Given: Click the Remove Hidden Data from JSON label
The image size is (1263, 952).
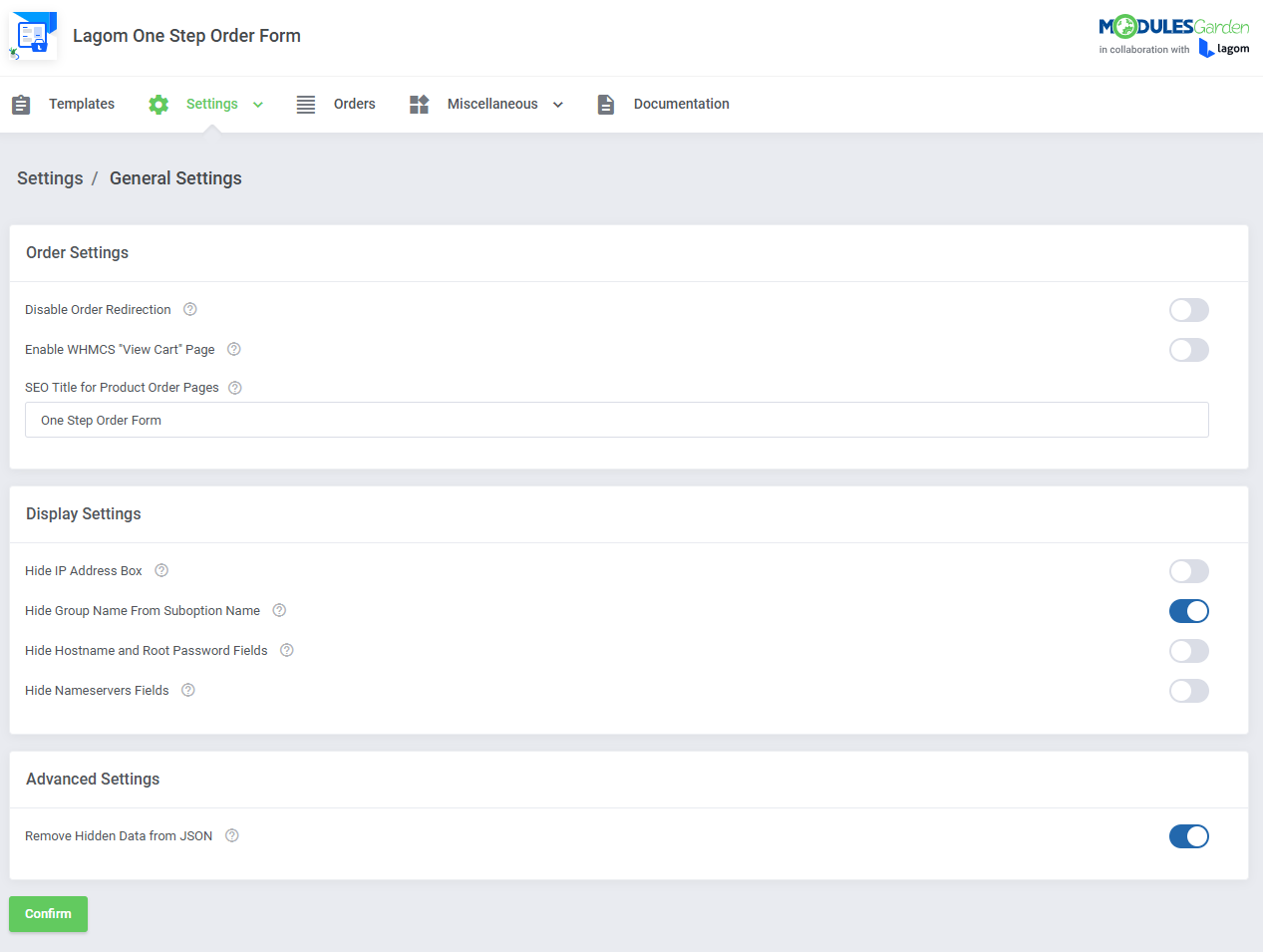Looking at the screenshot, I should tap(119, 836).
